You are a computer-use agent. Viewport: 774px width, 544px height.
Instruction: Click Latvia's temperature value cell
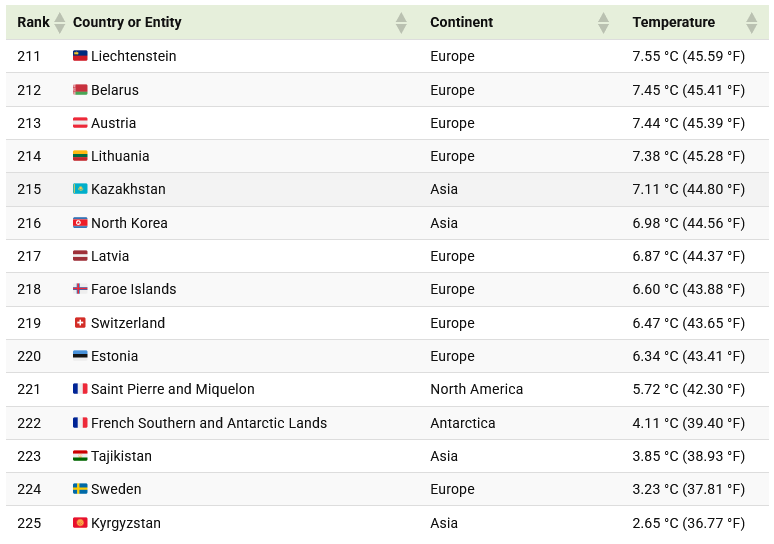(x=688, y=256)
